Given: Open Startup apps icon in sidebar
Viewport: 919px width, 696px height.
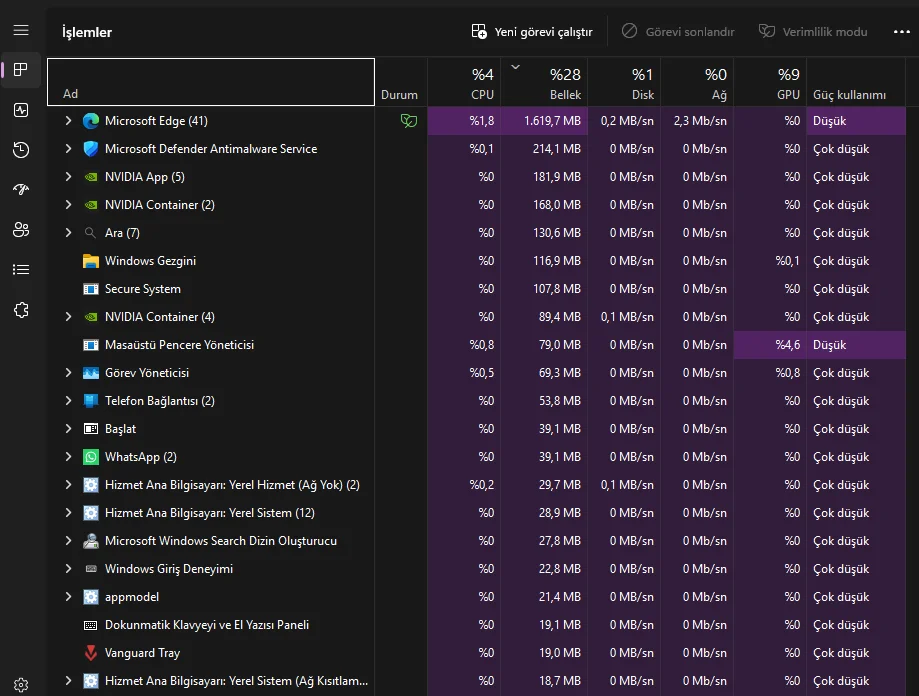Looking at the screenshot, I should pyautogui.click(x=21, y=189).
